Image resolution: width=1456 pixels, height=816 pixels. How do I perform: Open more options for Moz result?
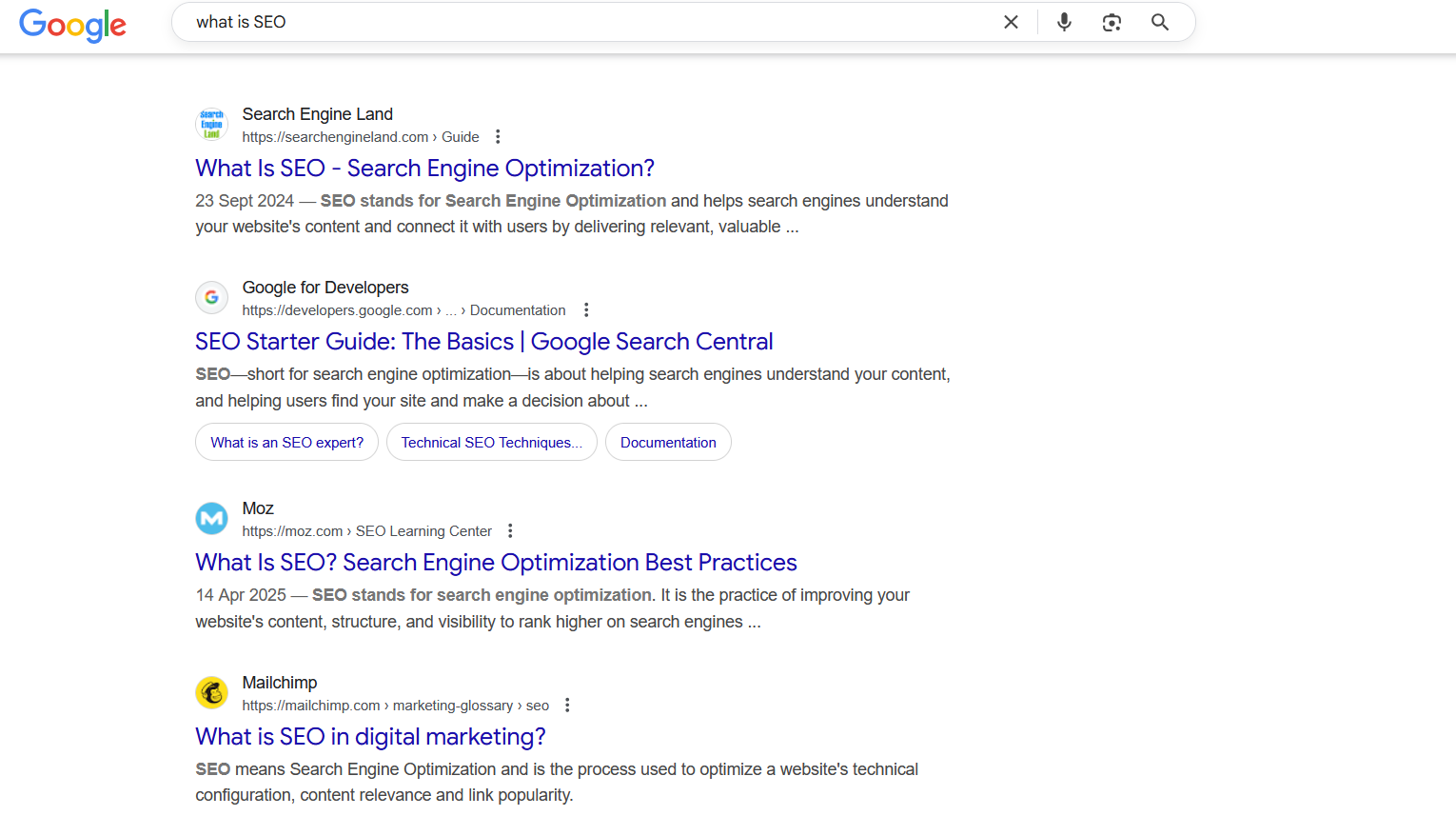point(510,531)
